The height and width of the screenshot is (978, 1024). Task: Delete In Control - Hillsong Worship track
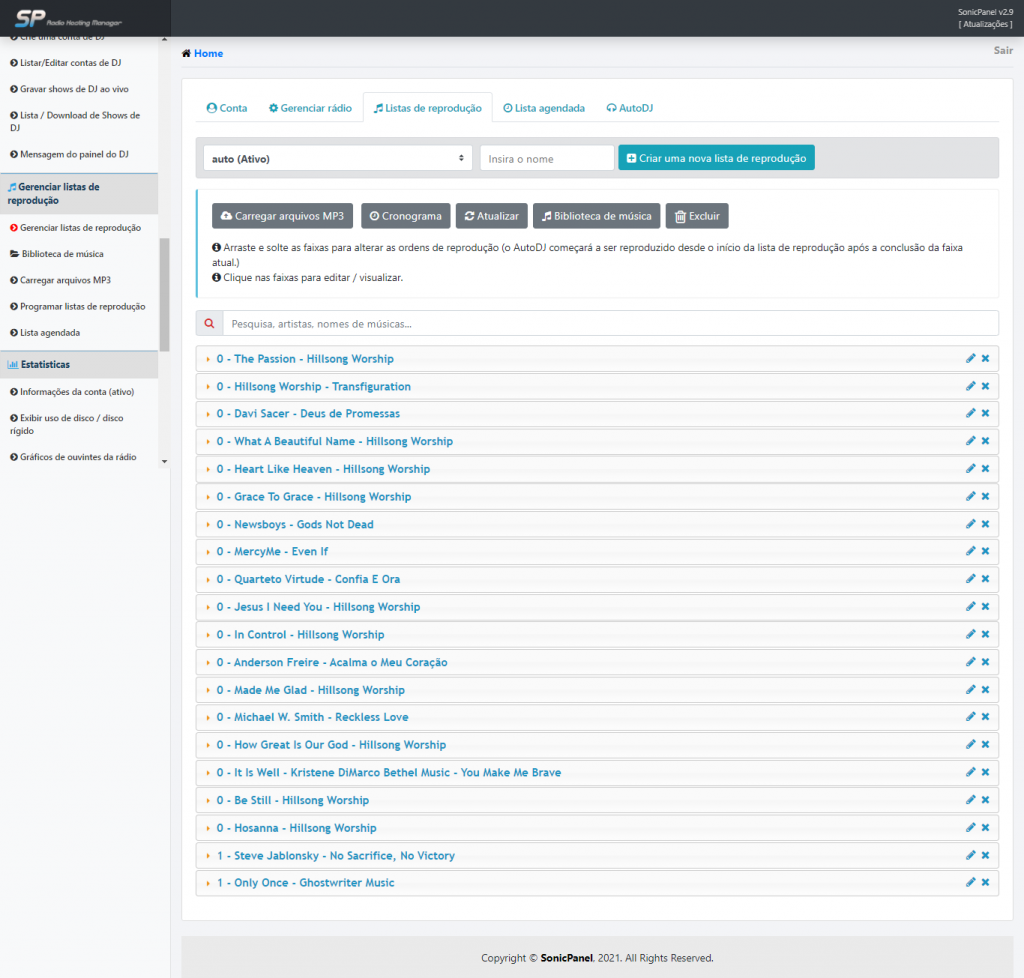tap(985, 635)
